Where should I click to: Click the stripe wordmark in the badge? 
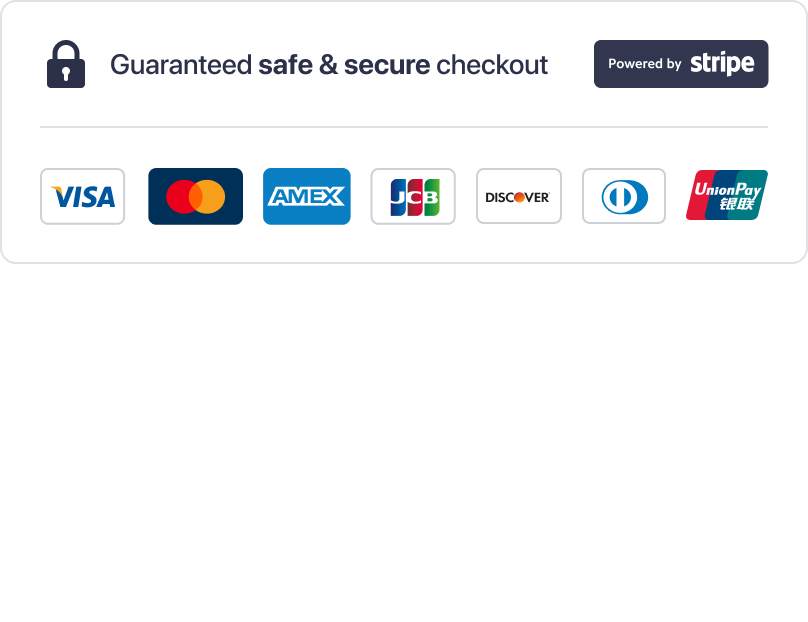pos(722,64)
